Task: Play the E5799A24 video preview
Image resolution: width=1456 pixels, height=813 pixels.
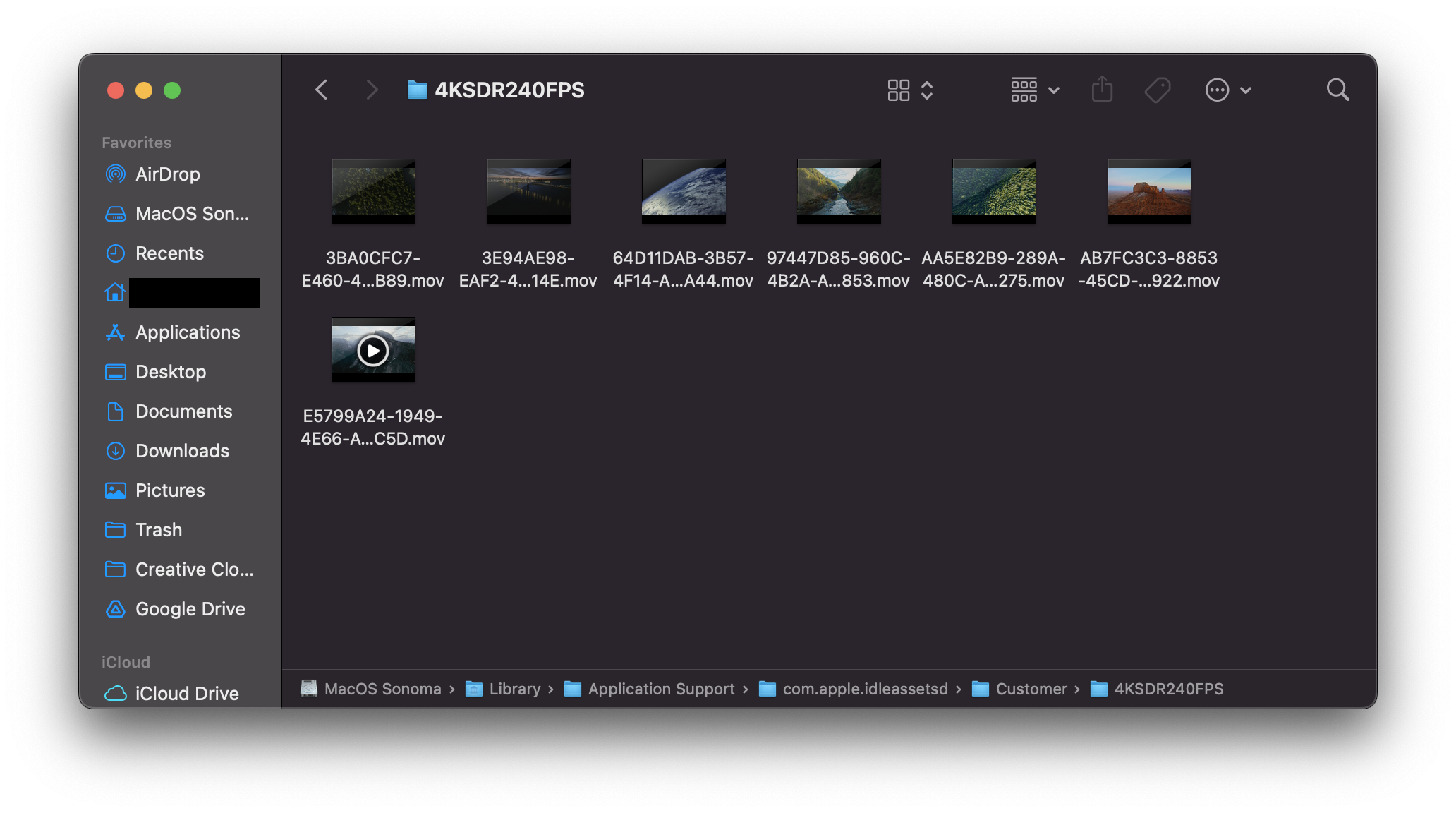Action: (373, 351)
